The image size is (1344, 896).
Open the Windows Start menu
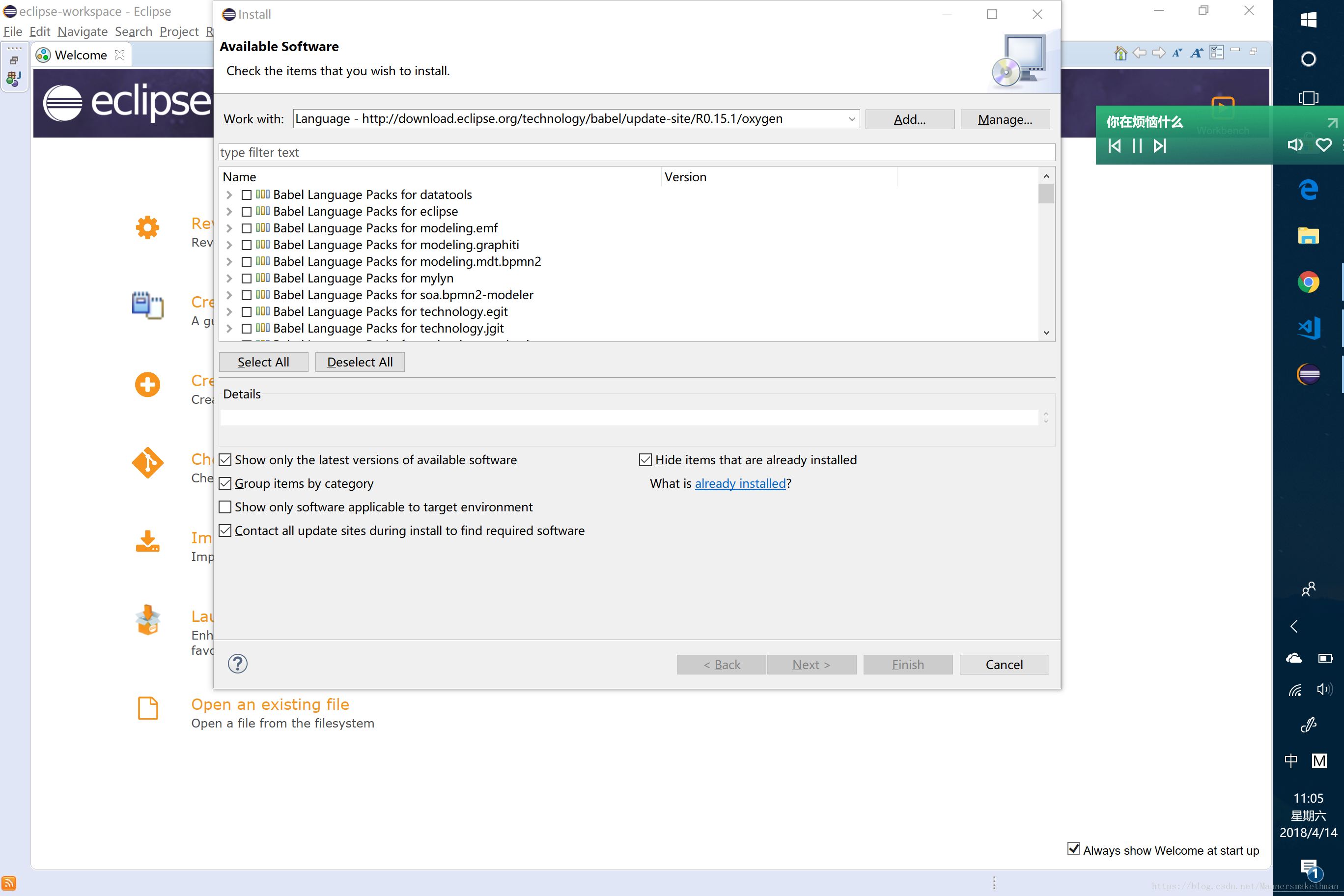[1308, 20]
